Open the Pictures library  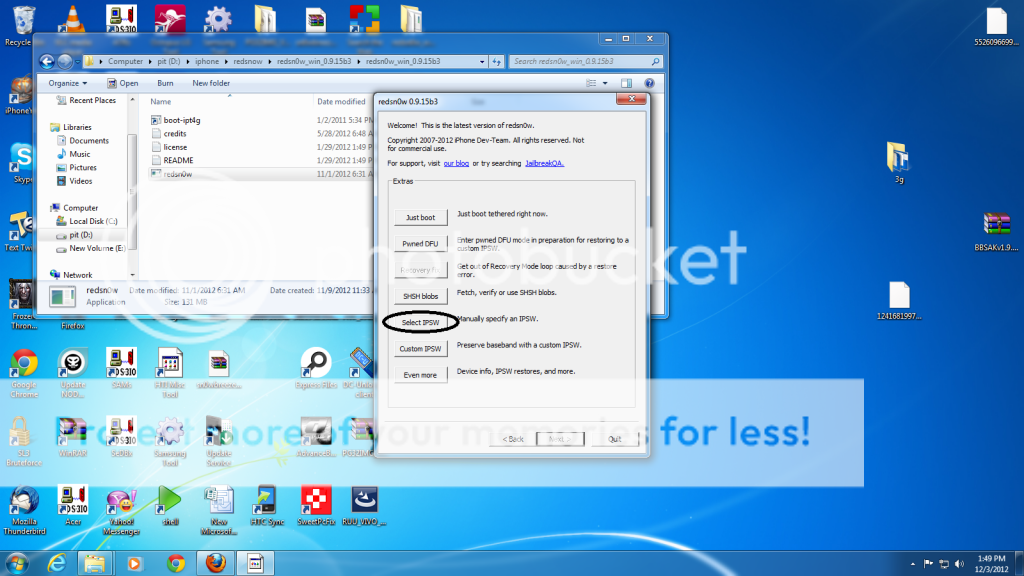(77, 167)
